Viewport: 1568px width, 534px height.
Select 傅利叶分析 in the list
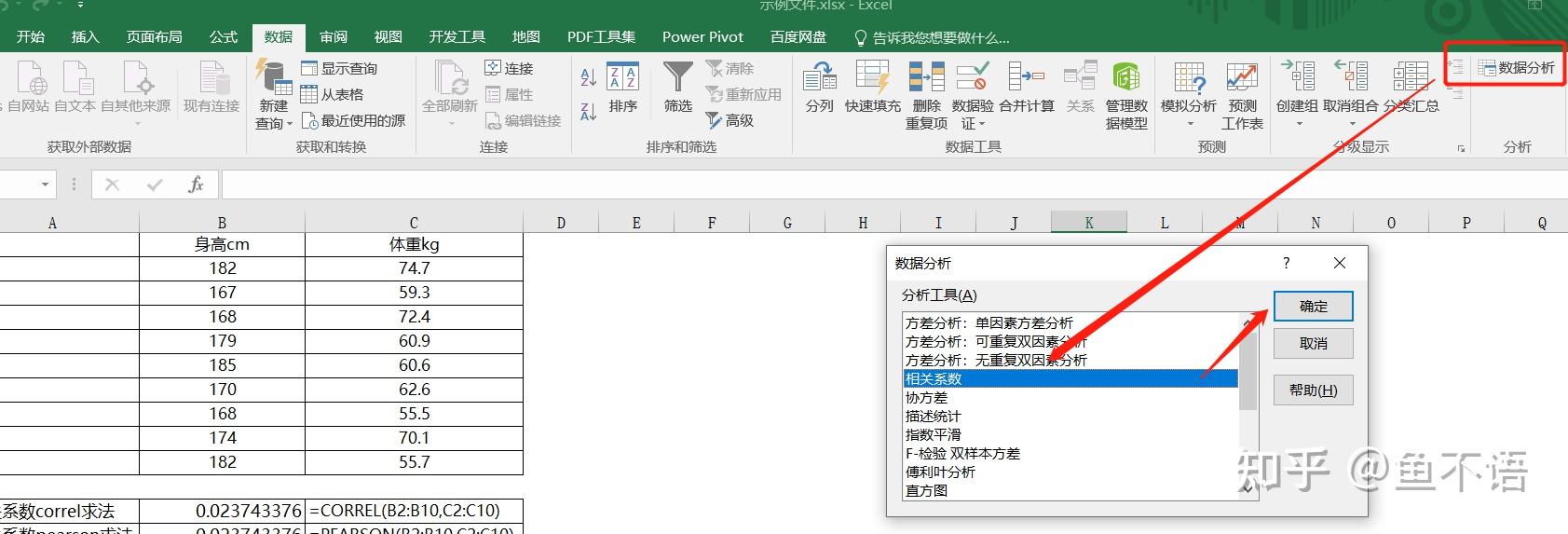[1071, 472]
